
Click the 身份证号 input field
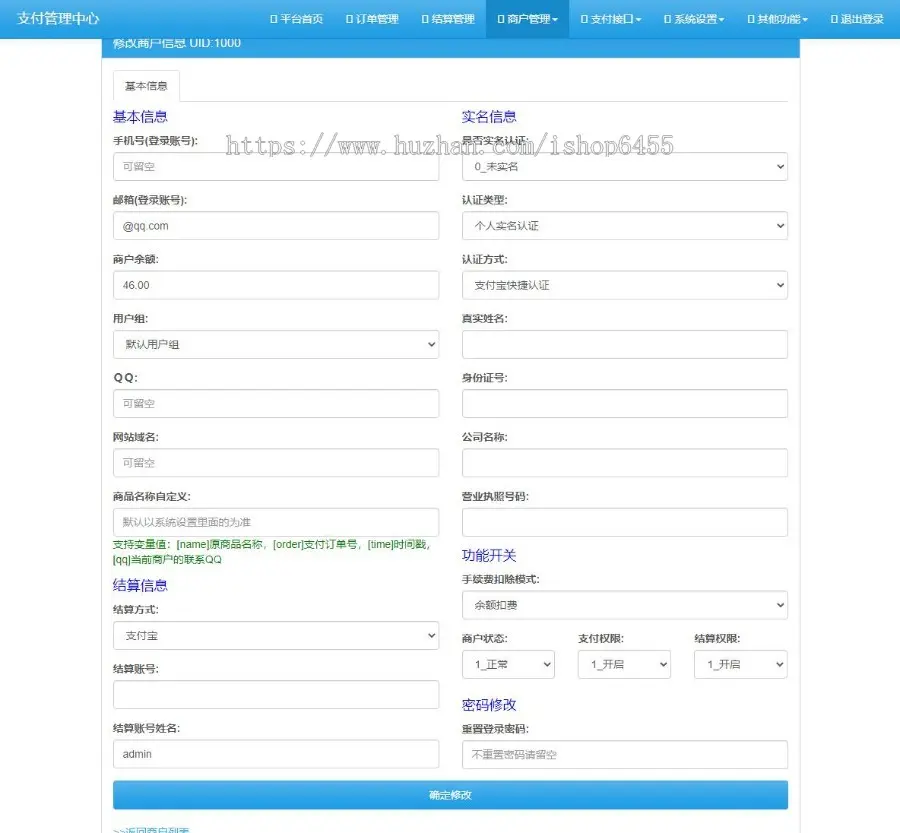tap(624, 404)
